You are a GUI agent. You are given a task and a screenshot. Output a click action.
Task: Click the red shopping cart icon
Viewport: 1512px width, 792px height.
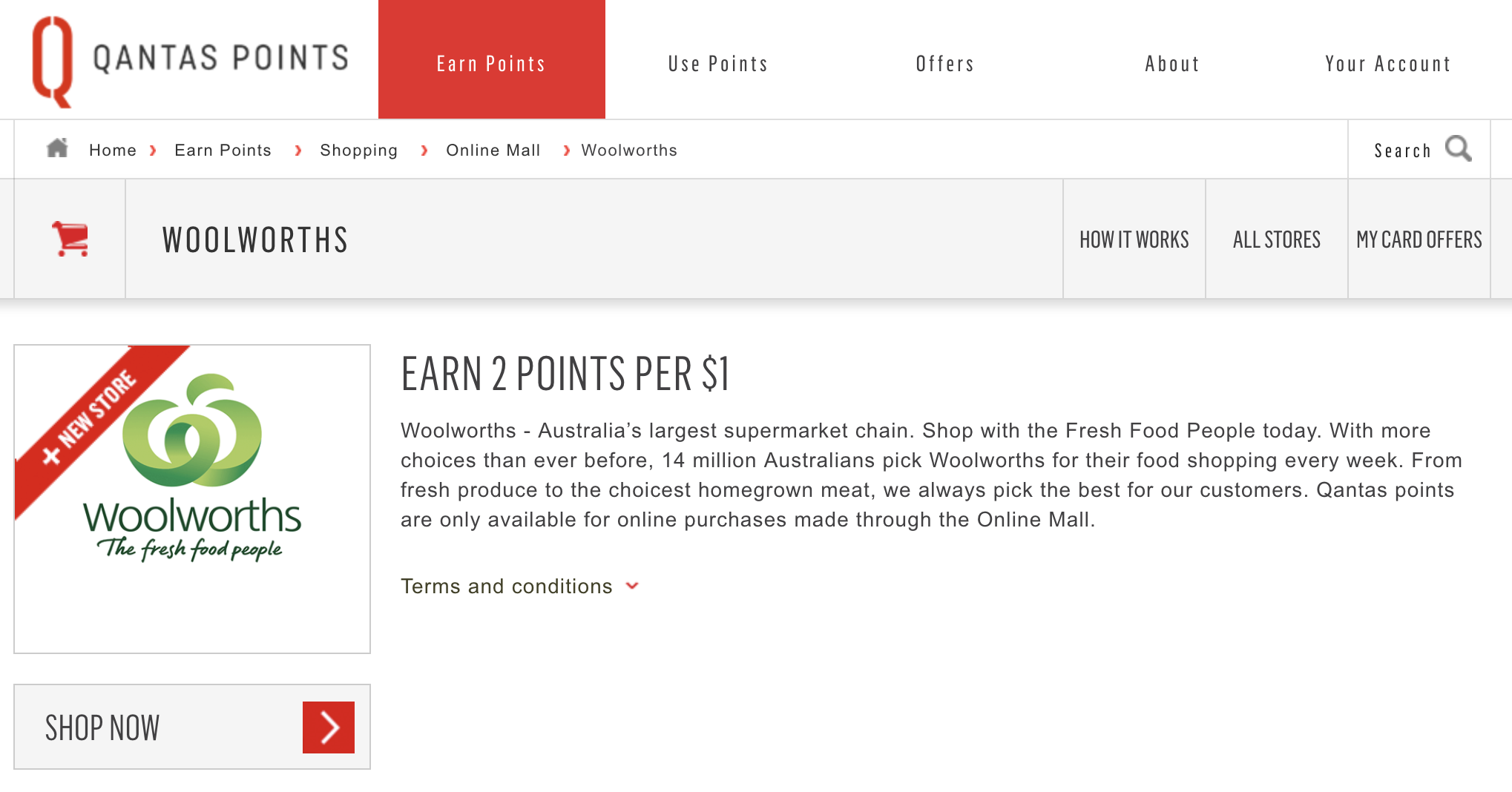[x=70, y=239]
